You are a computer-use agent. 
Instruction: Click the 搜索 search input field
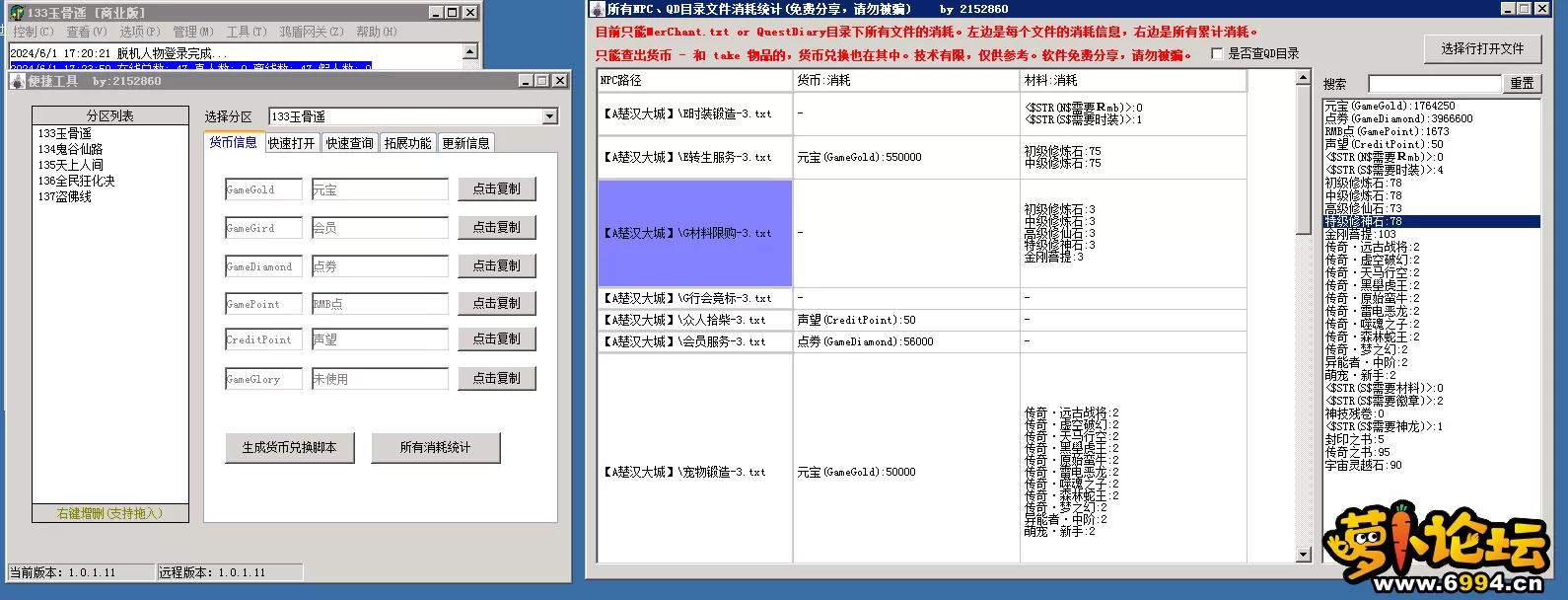(x=1435, y=84)
